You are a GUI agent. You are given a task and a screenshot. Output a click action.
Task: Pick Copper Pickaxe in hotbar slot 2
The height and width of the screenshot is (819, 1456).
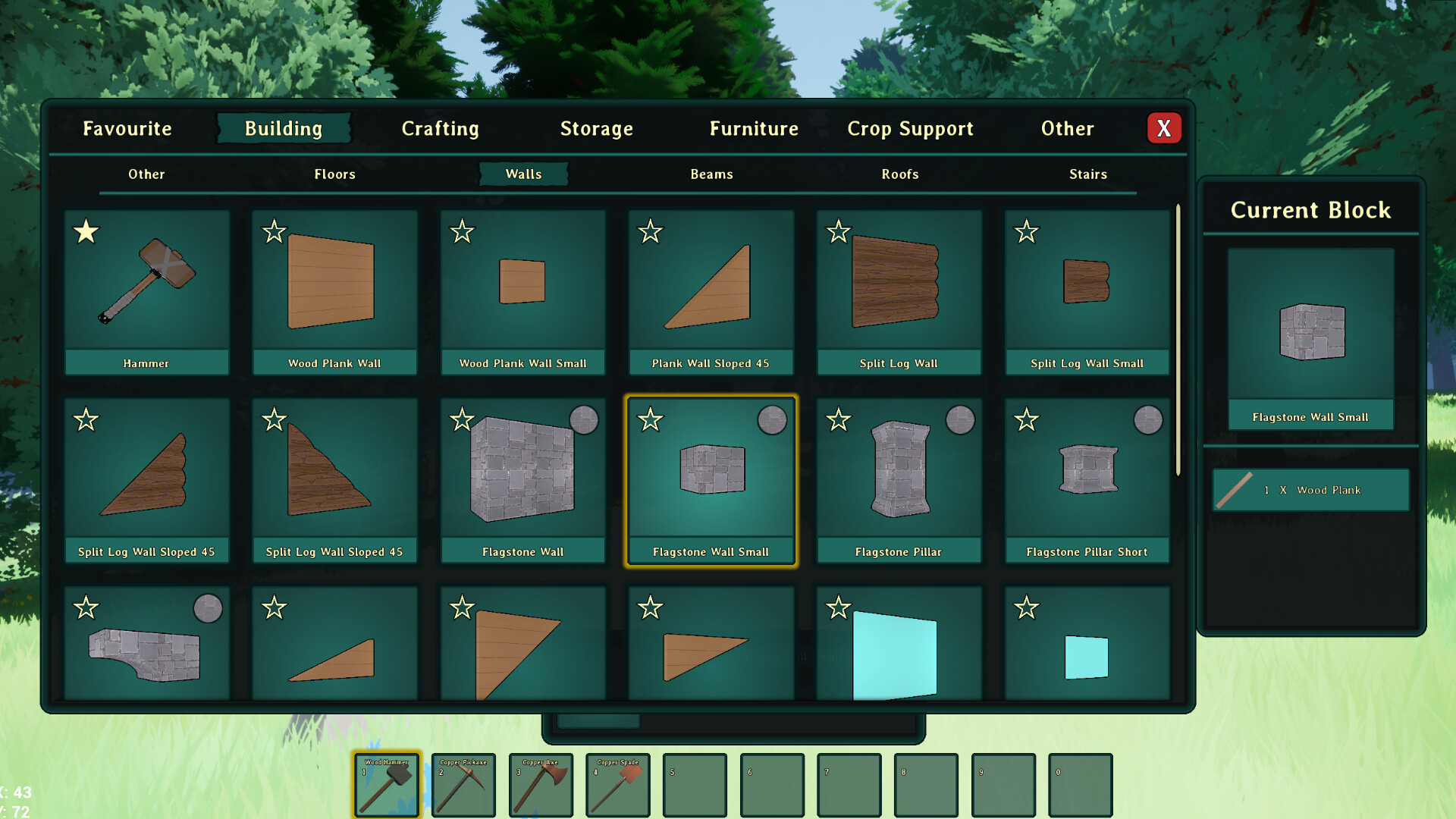(x=463, y=785)
